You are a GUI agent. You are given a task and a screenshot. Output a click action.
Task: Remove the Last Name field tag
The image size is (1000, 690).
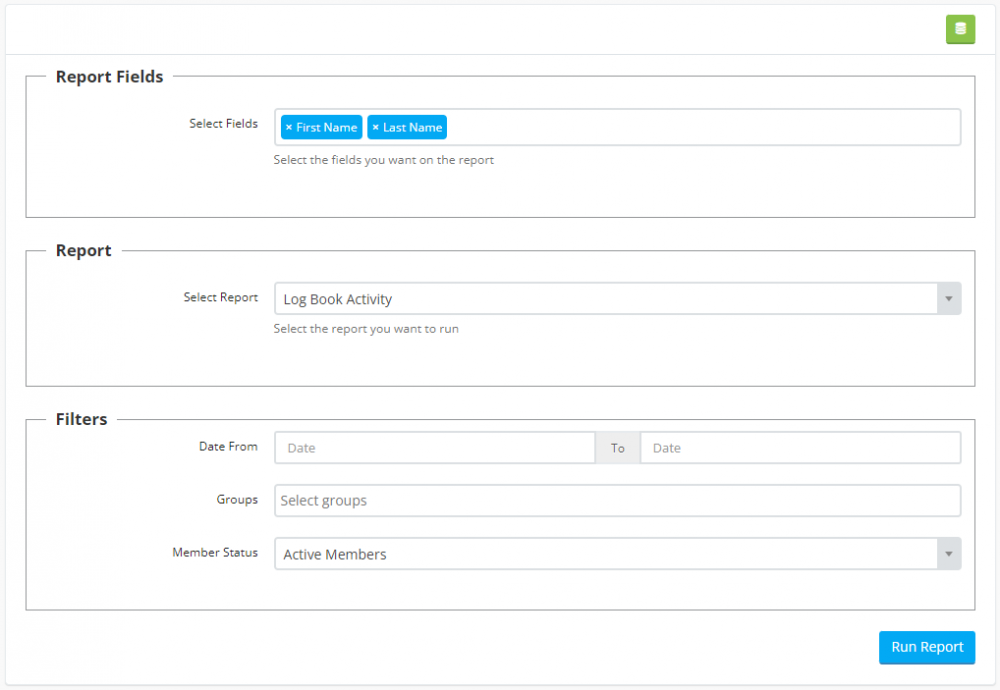click(375, 128)
